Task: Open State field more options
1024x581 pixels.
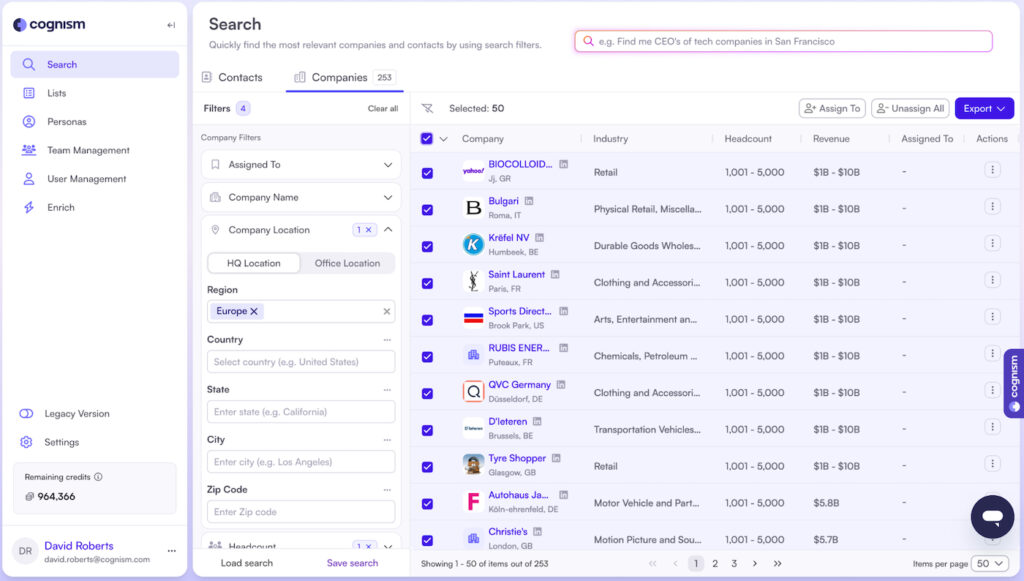Action: point(387,390)
